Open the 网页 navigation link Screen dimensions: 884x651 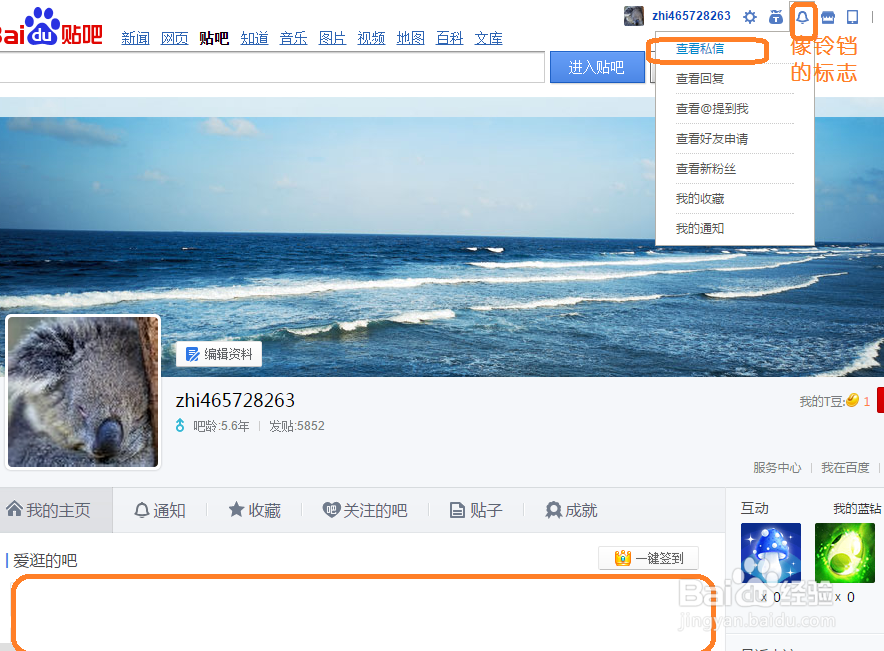click(x=174, y=38)
